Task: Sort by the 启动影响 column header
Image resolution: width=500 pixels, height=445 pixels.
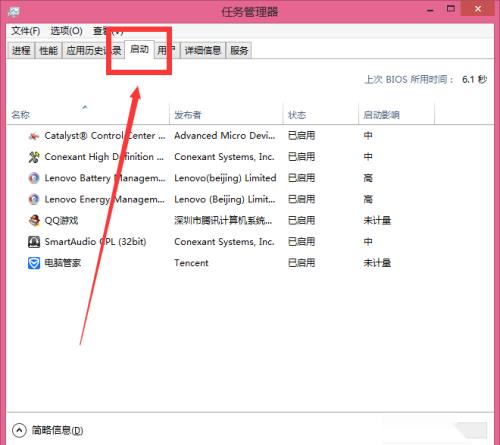Action: 396,114
